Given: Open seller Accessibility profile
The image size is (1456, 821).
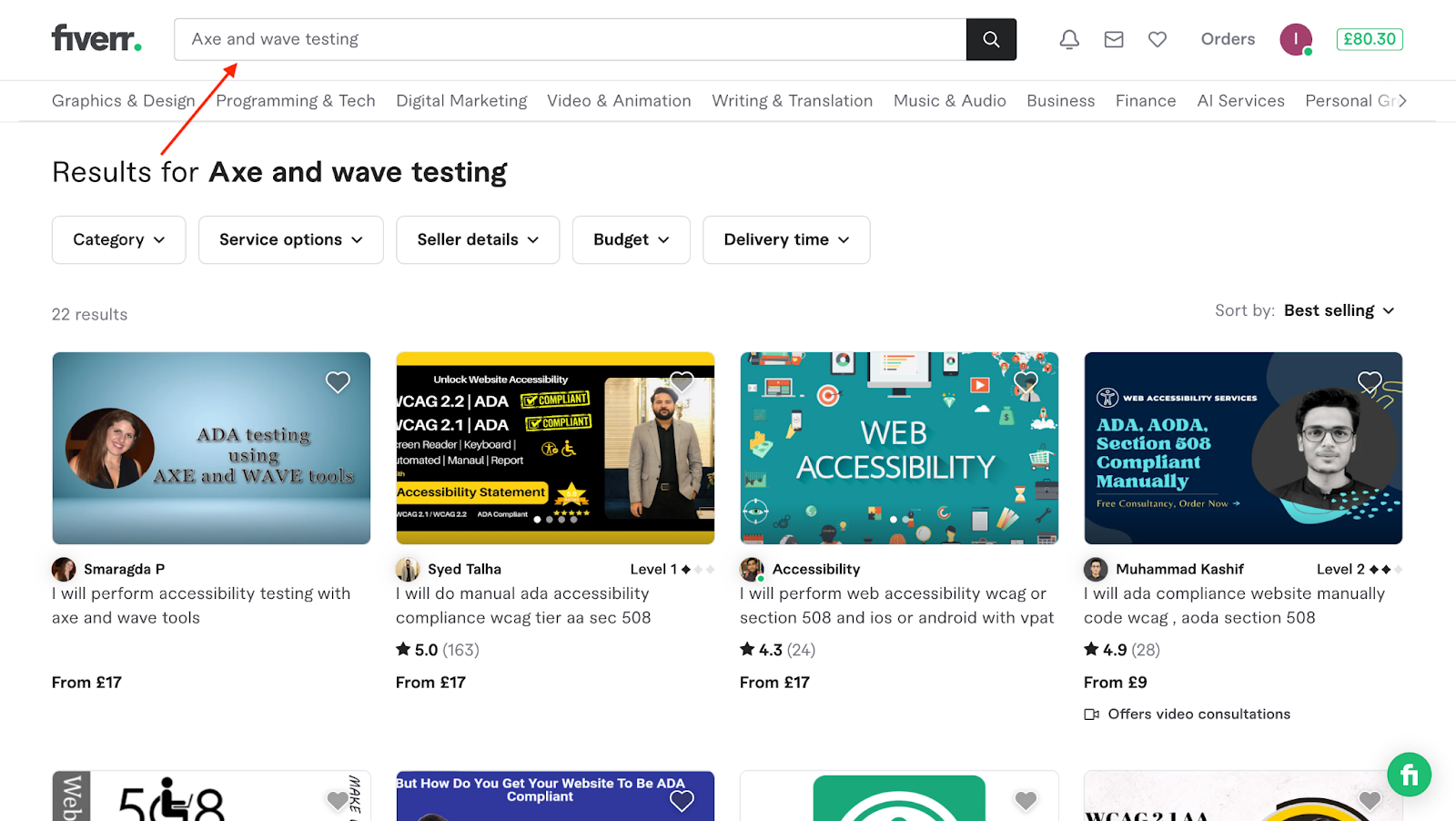Looking at the screenshot, I should tap(816, 569).
